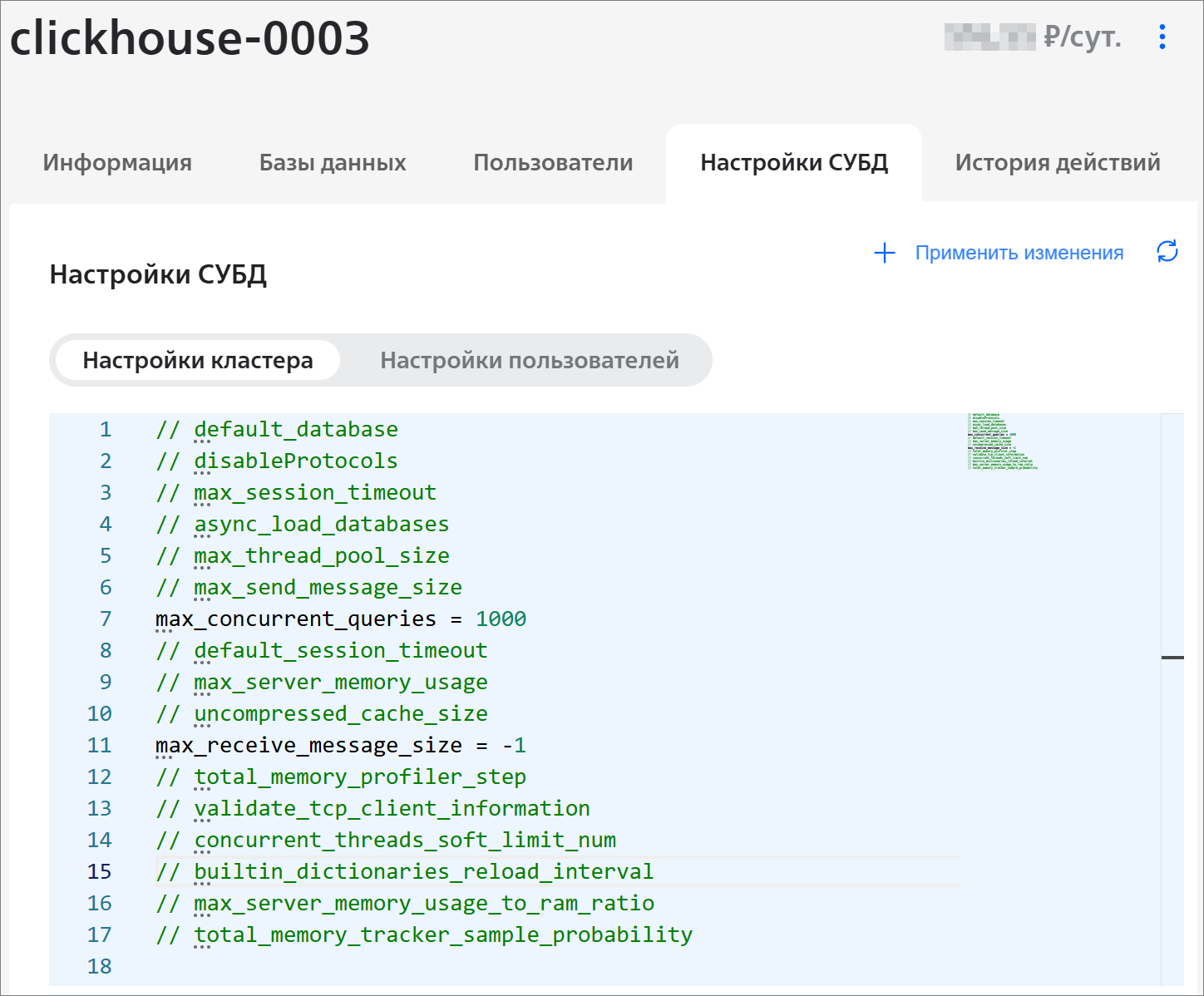The width and height of the screenshot is (1204, 996).
Task: Click the plus icon beside Применить изменения
Action: pyautogui.click(x=885, y=253)
